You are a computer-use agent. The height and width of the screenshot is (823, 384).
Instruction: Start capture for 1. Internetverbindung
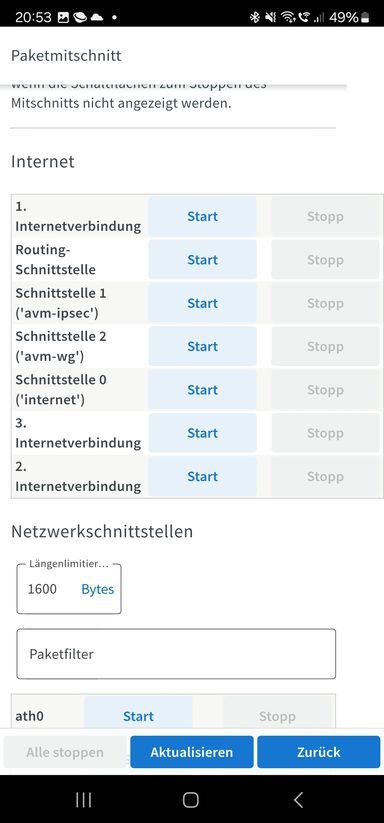click(202, 216)
